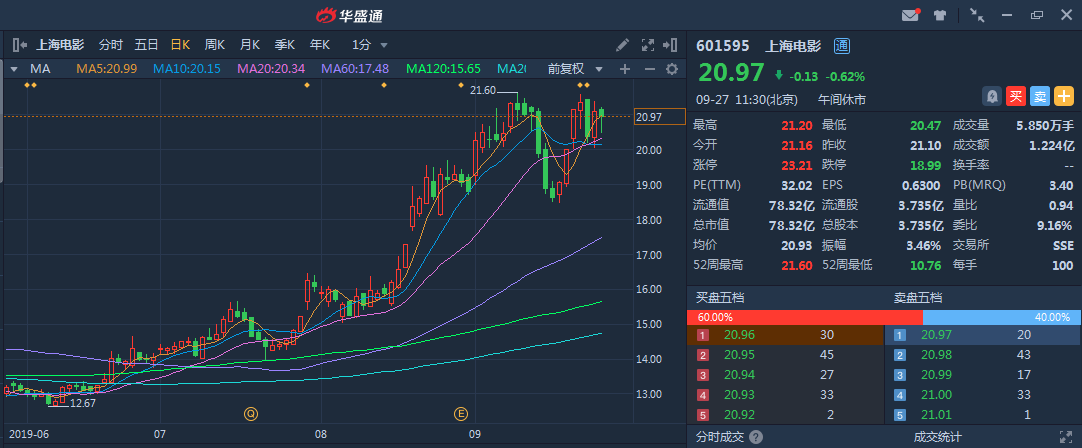
Task: Close the 华盛通 window
Action: pyautogui.click(x=1066, y=14)
